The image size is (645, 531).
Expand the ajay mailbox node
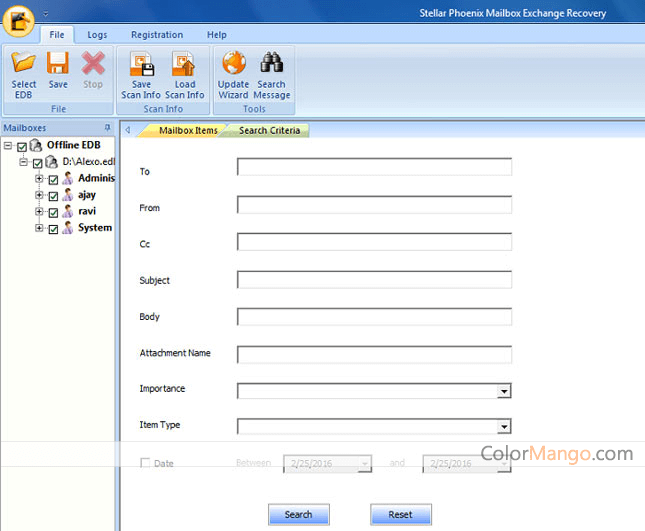point(39,195)
